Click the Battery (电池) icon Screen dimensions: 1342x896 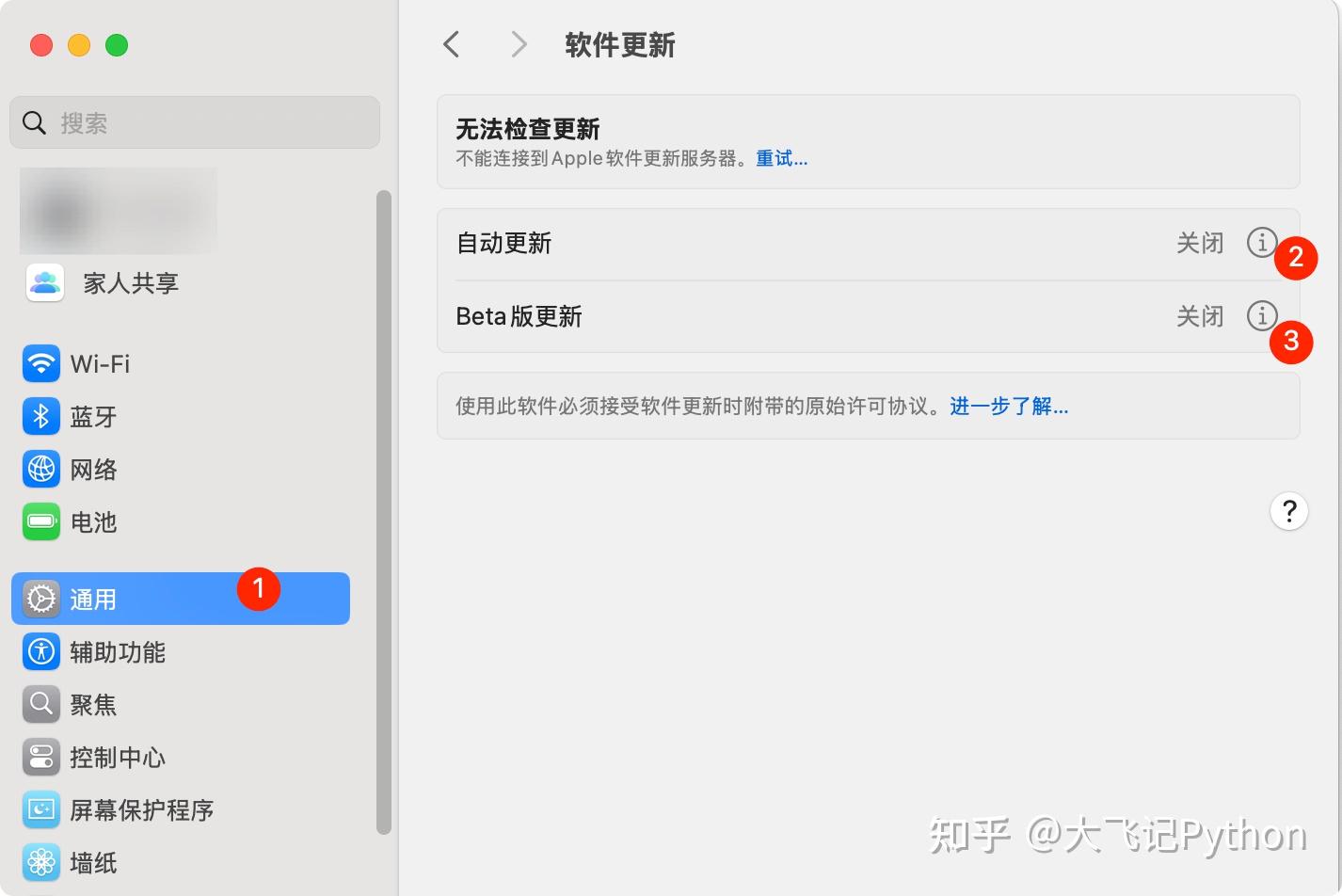click(41, 521)
